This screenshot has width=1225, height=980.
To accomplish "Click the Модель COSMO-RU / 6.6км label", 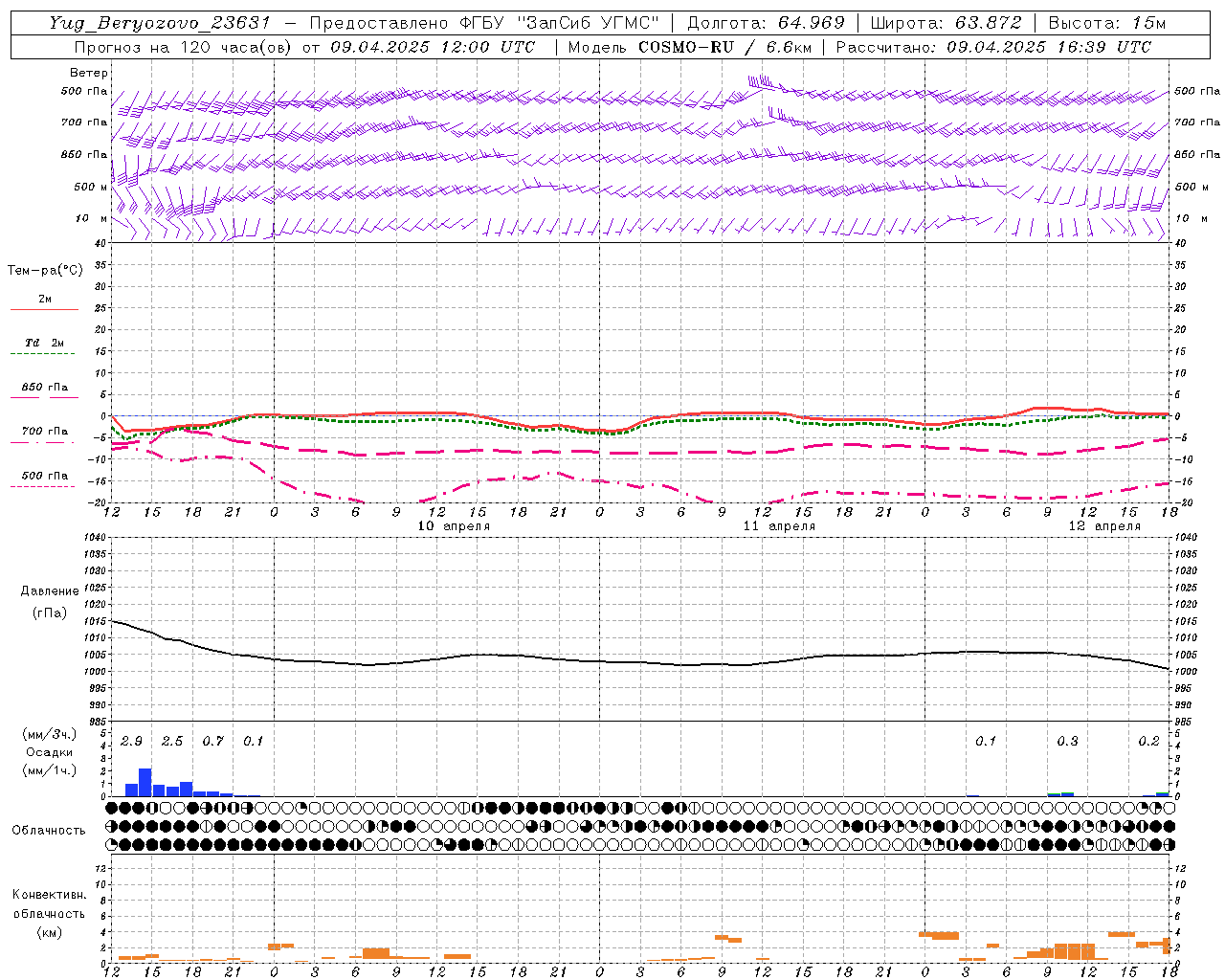I will 688,47.
